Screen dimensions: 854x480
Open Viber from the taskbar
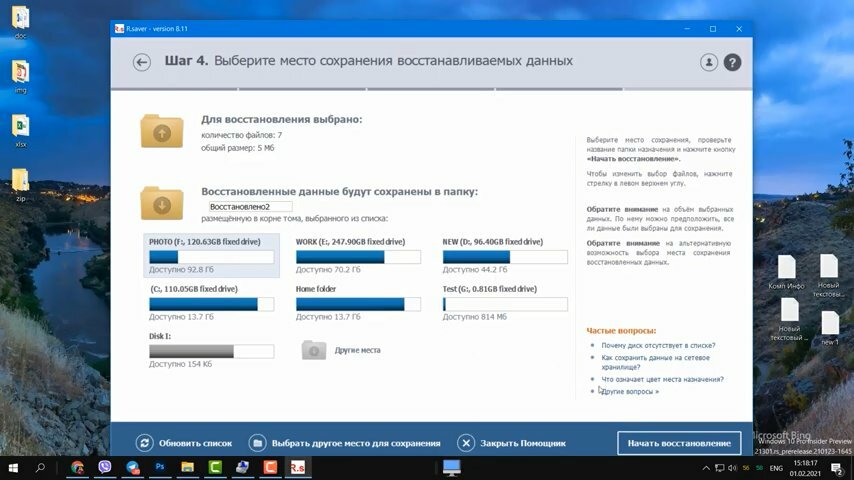(105, 467)
